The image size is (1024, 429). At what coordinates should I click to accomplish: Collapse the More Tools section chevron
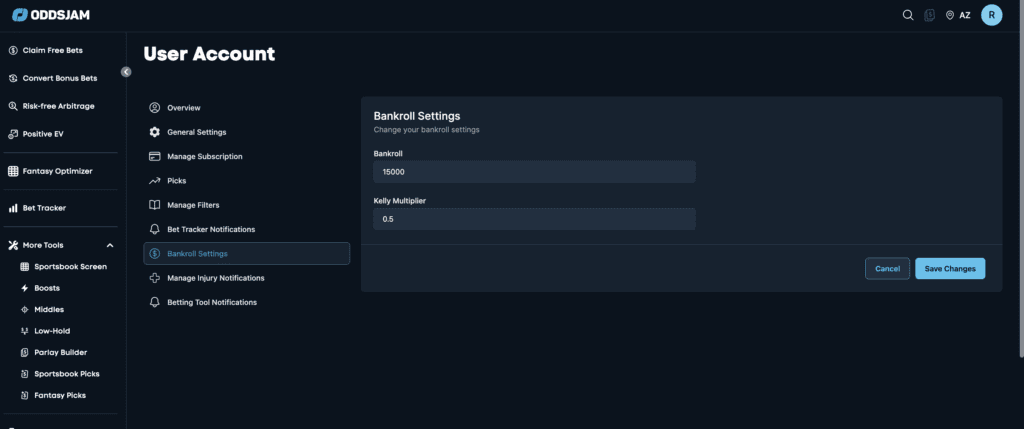[x=110, y=246]
